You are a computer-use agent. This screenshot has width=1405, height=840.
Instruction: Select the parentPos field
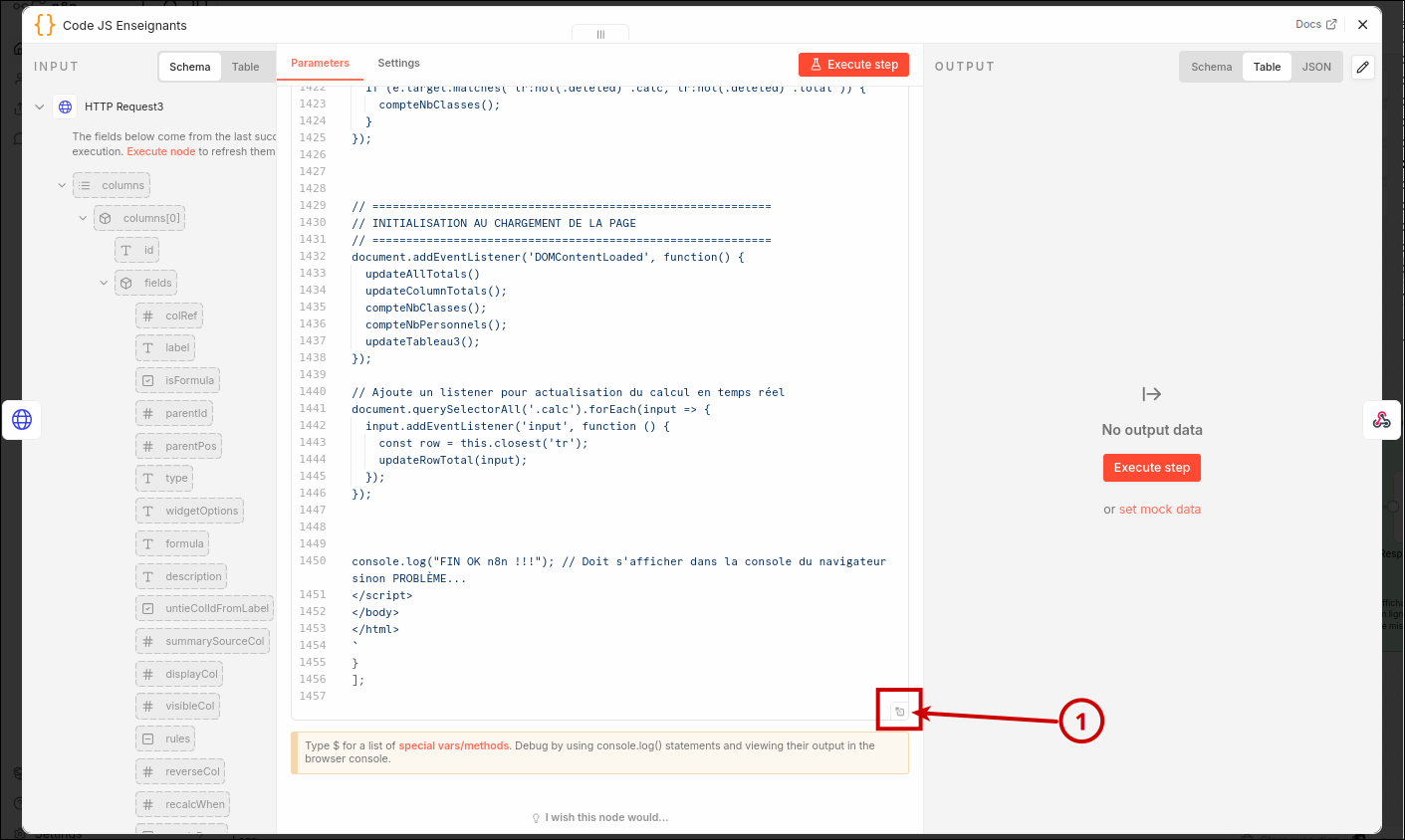tap(178, 446)
